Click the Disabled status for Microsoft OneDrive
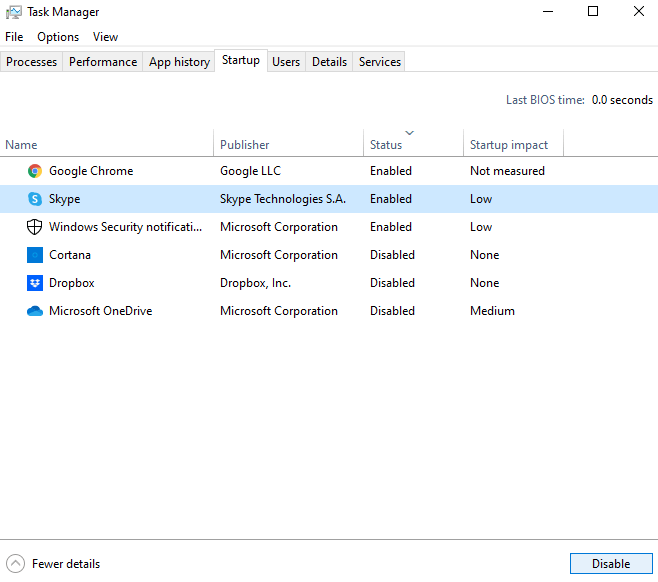The height and width of the screenshot is (582, 658). tap(392, 311)
